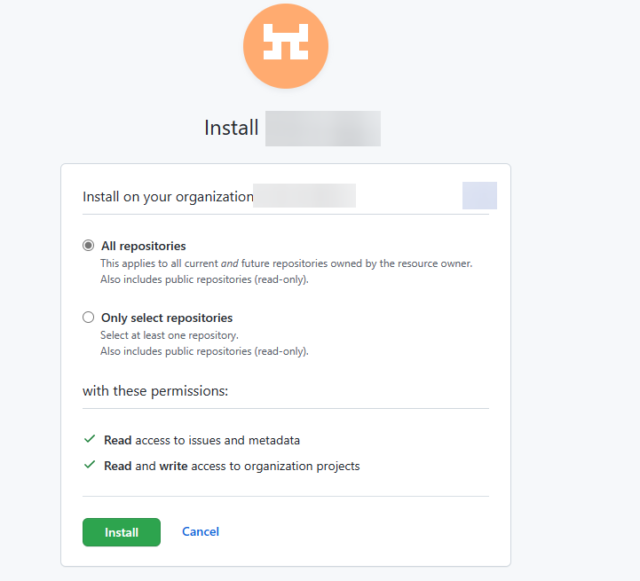Click the current and future repositories description
This screenshot has height=581, width=640.
(x=286, y=264)
